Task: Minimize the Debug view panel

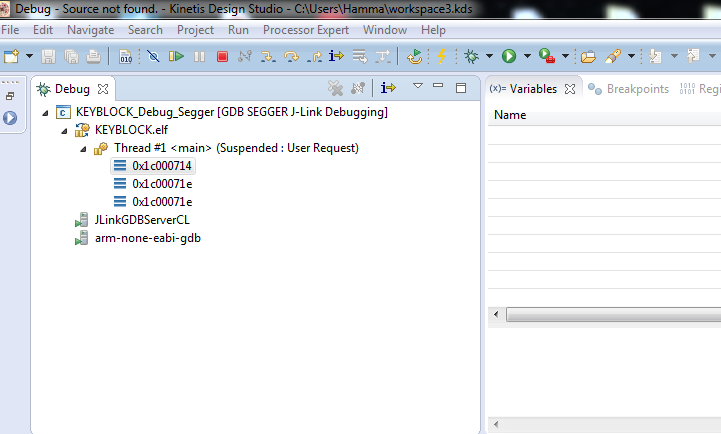Action: pyautogui.click(x=438, y=86)
